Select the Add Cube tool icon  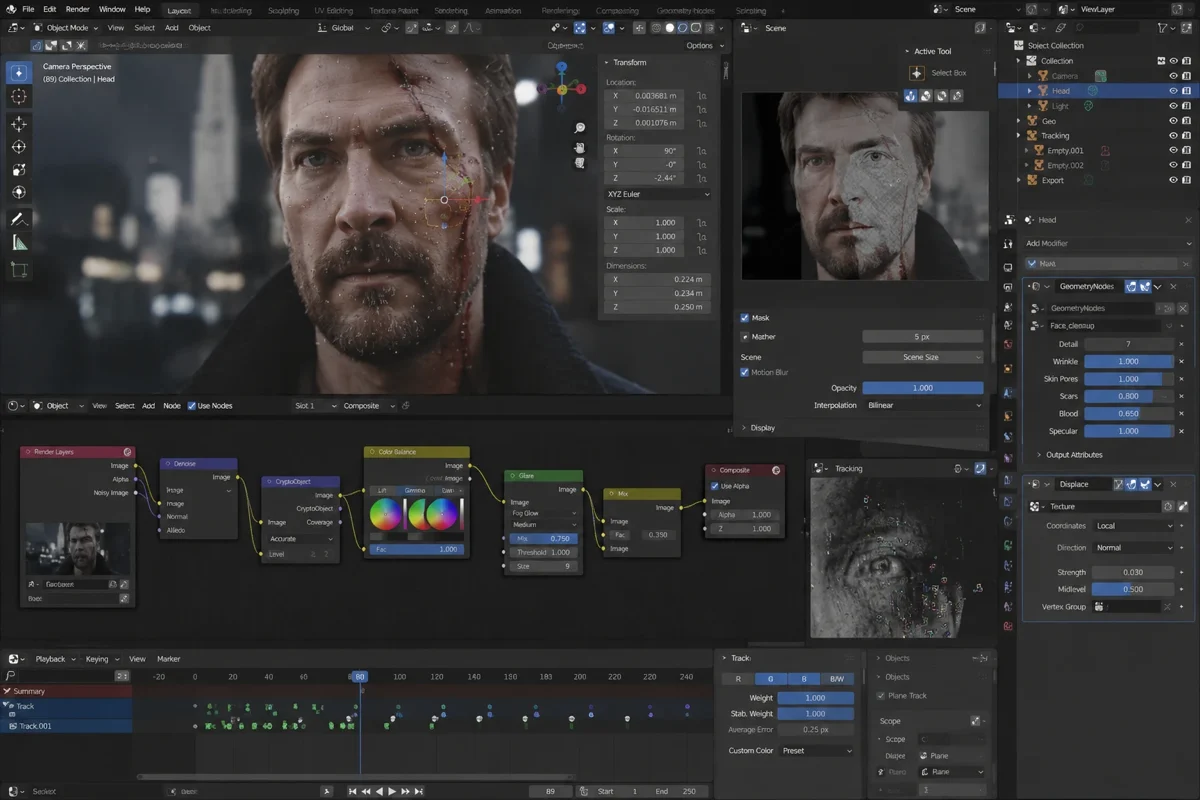(x=19, y=269)
